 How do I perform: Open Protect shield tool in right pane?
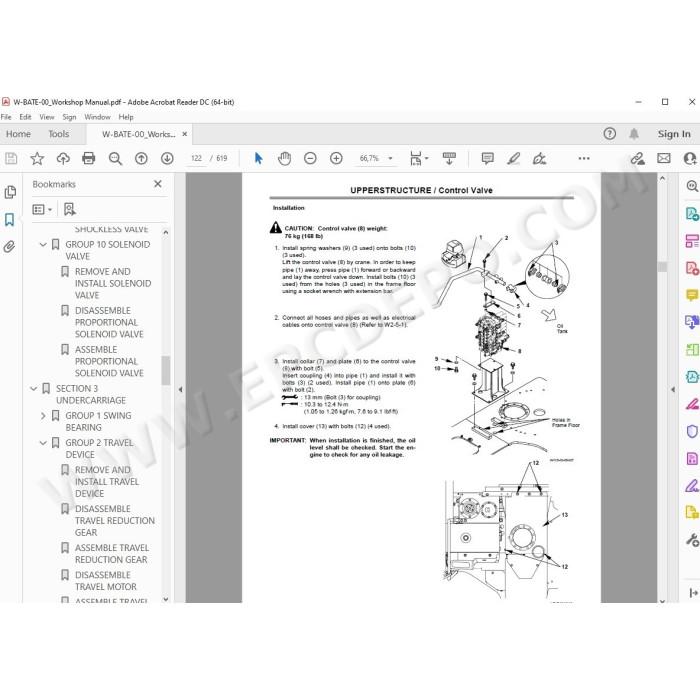692,431
